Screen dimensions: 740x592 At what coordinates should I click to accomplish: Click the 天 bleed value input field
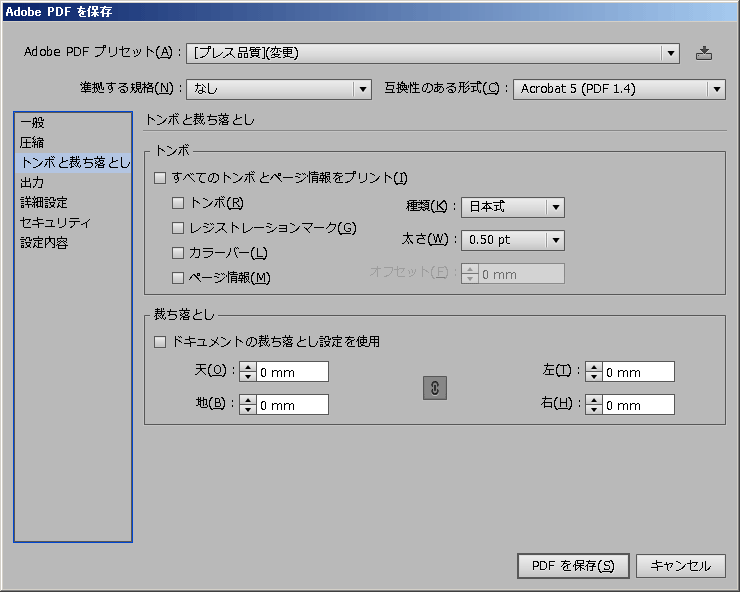coord(292,372)
